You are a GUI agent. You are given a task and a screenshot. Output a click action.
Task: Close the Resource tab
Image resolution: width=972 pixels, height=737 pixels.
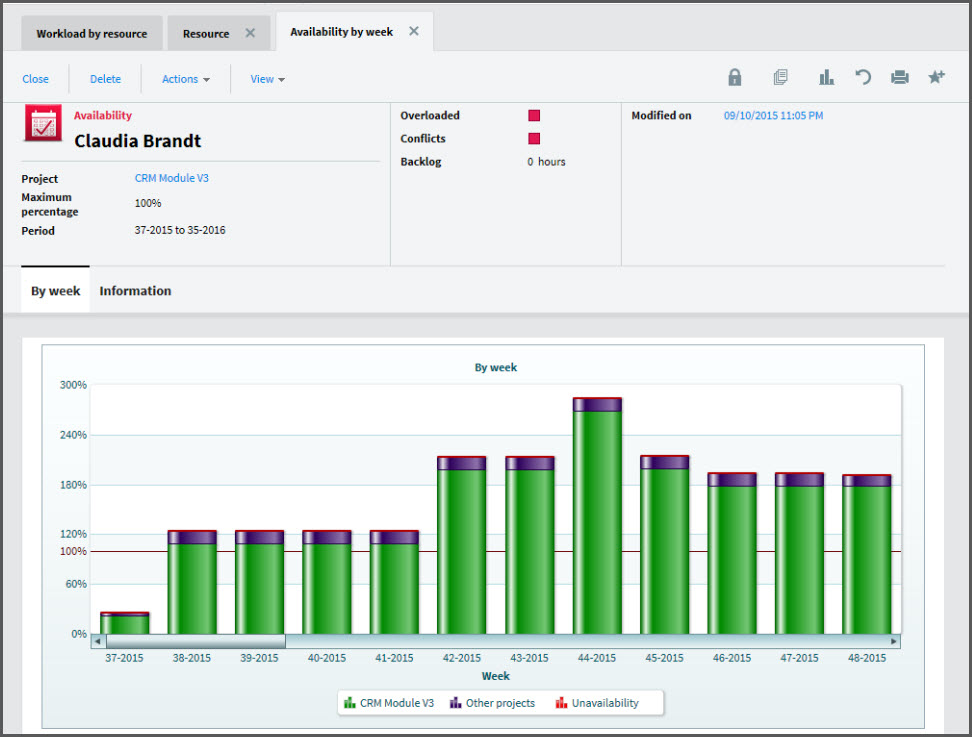tap(250, 33)
